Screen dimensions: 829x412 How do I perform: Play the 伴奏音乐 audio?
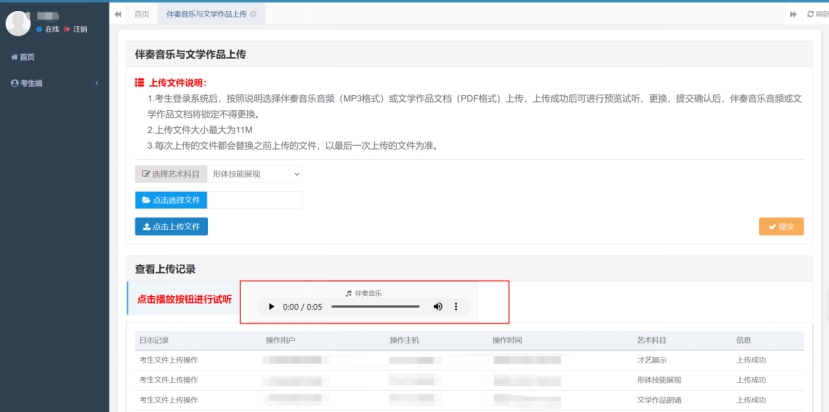tap(270, 307)
